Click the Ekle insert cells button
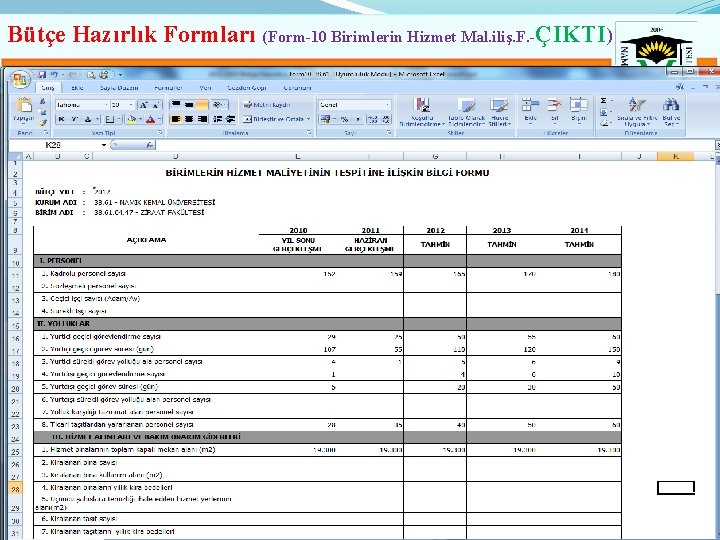The width and height of the screenshot is (720, 540). [530, 110]
